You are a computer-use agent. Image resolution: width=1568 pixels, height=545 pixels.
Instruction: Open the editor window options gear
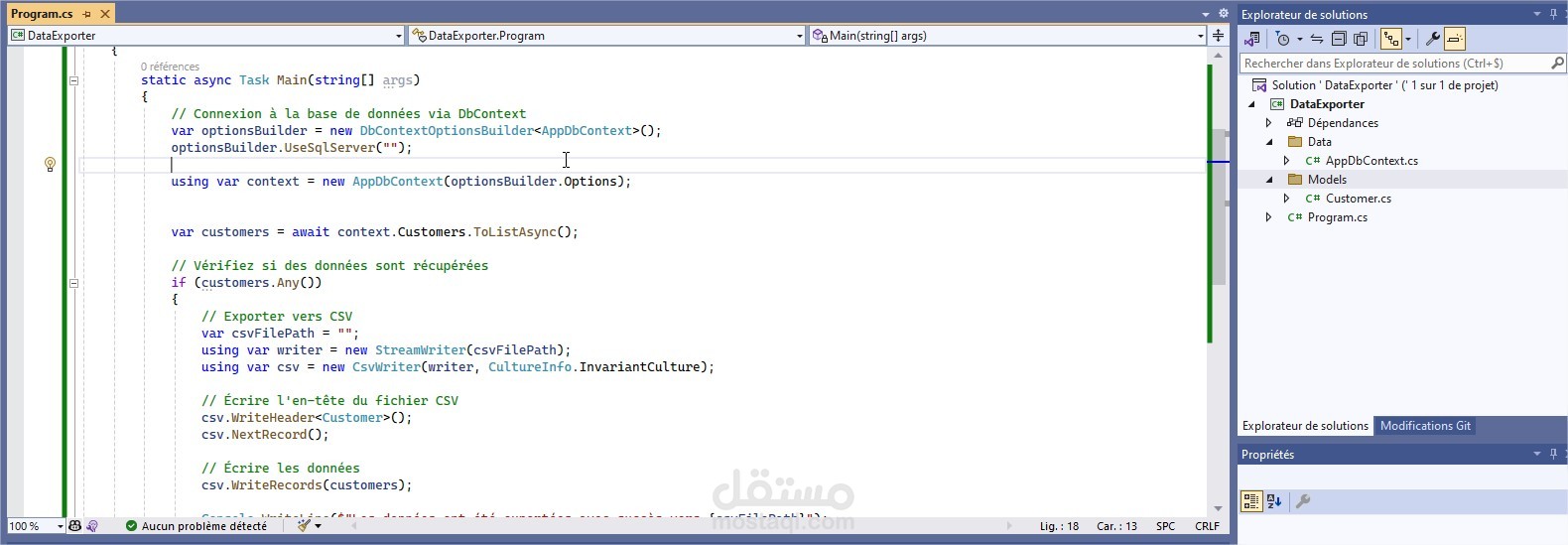click(x=1223, y=14)
